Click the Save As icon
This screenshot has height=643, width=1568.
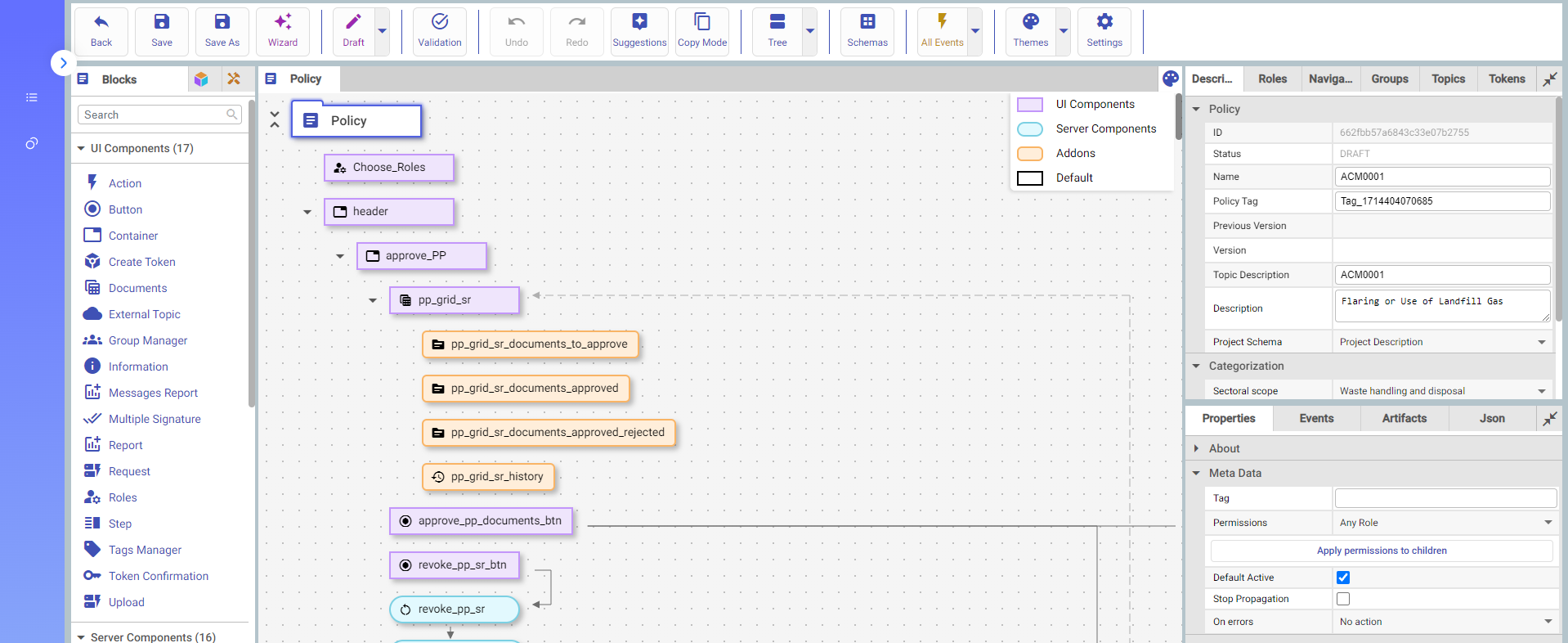pyautogui.click(x=222, y=31)
